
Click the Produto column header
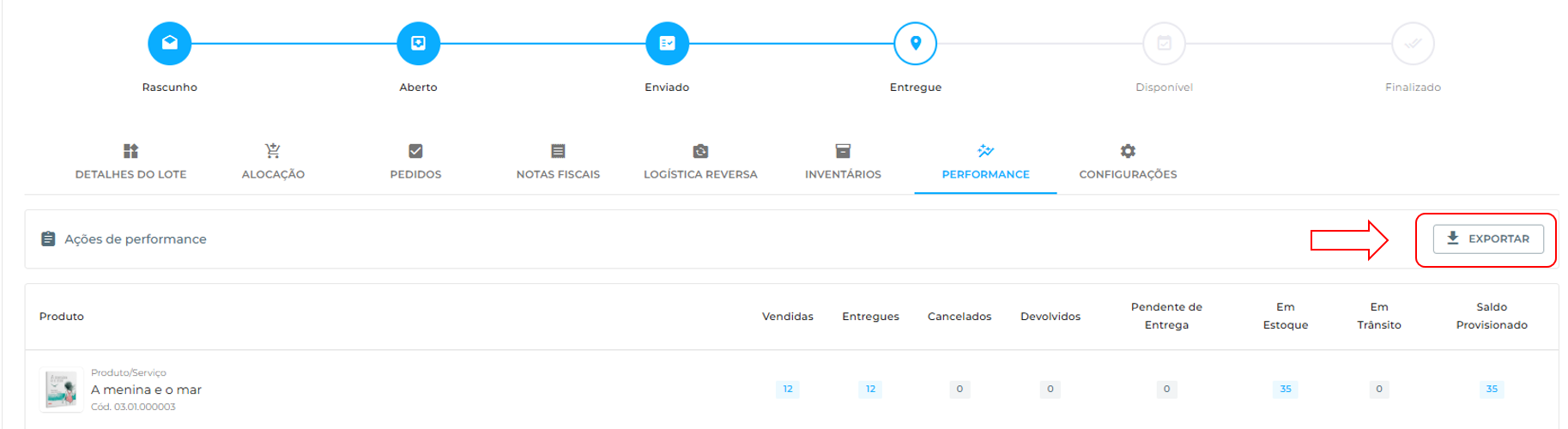[62, 317]
